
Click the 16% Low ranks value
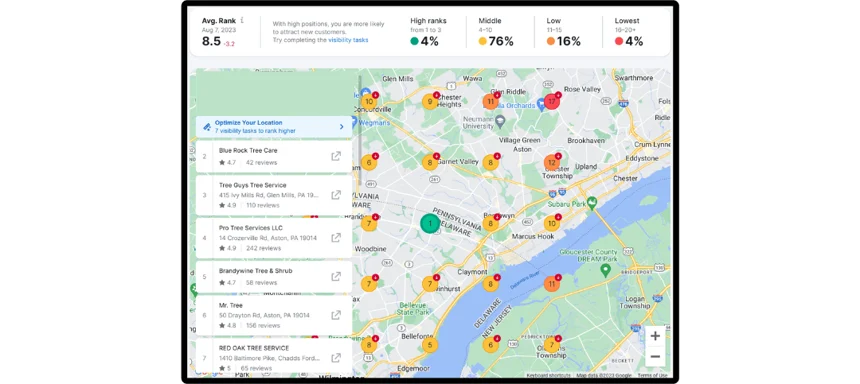[569, 41]
